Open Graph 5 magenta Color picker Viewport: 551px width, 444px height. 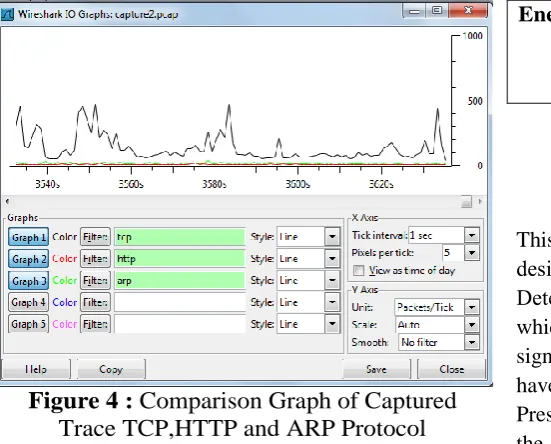64,324
